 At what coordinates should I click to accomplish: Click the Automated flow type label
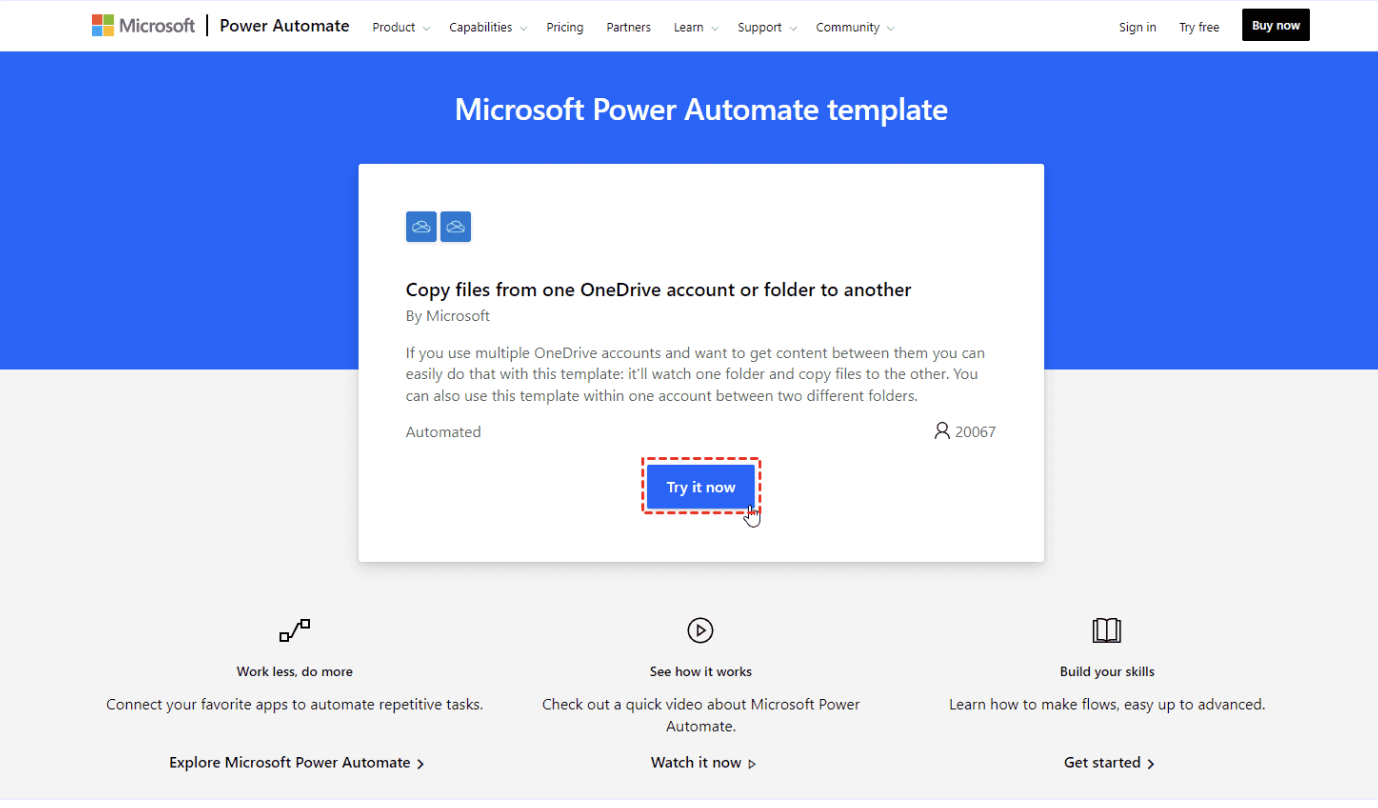(443, 432)
